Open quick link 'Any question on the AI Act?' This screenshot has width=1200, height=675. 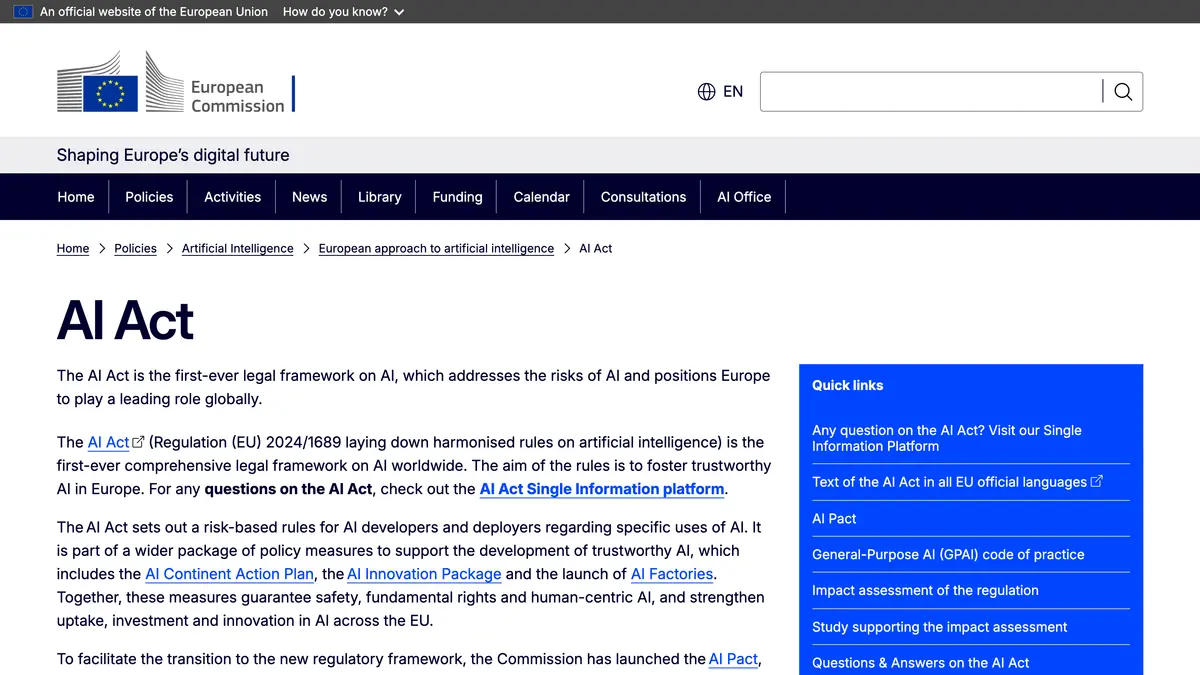pyautogui.click(x=947, y=438)
